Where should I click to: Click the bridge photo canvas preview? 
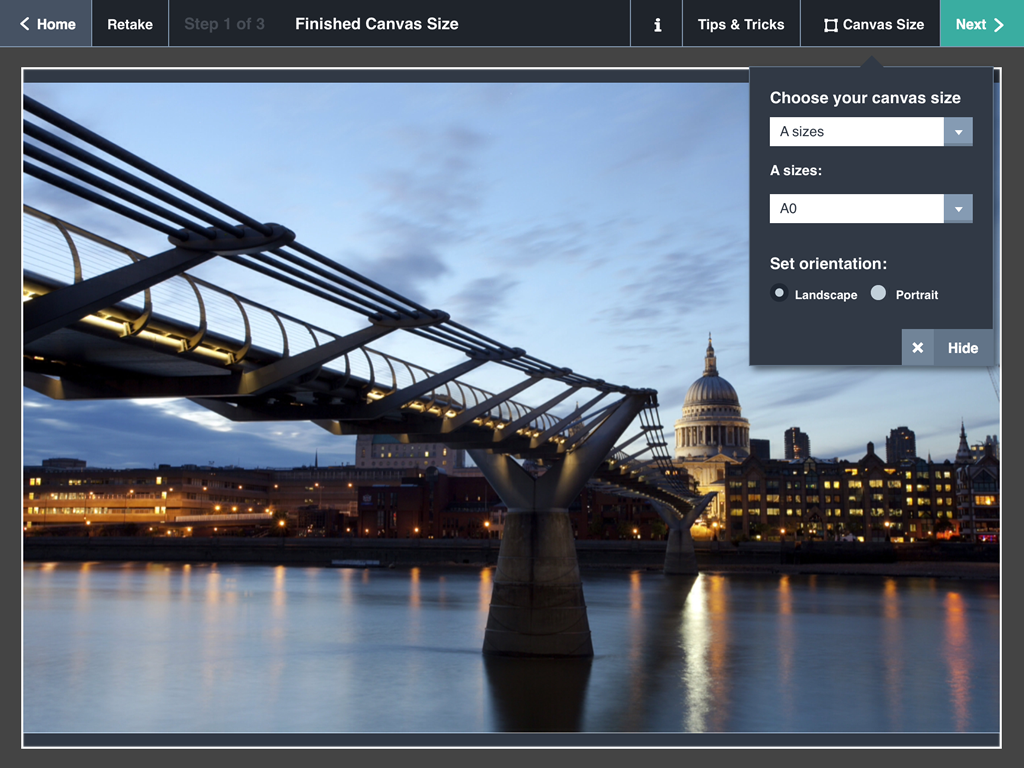coord(511,408)
